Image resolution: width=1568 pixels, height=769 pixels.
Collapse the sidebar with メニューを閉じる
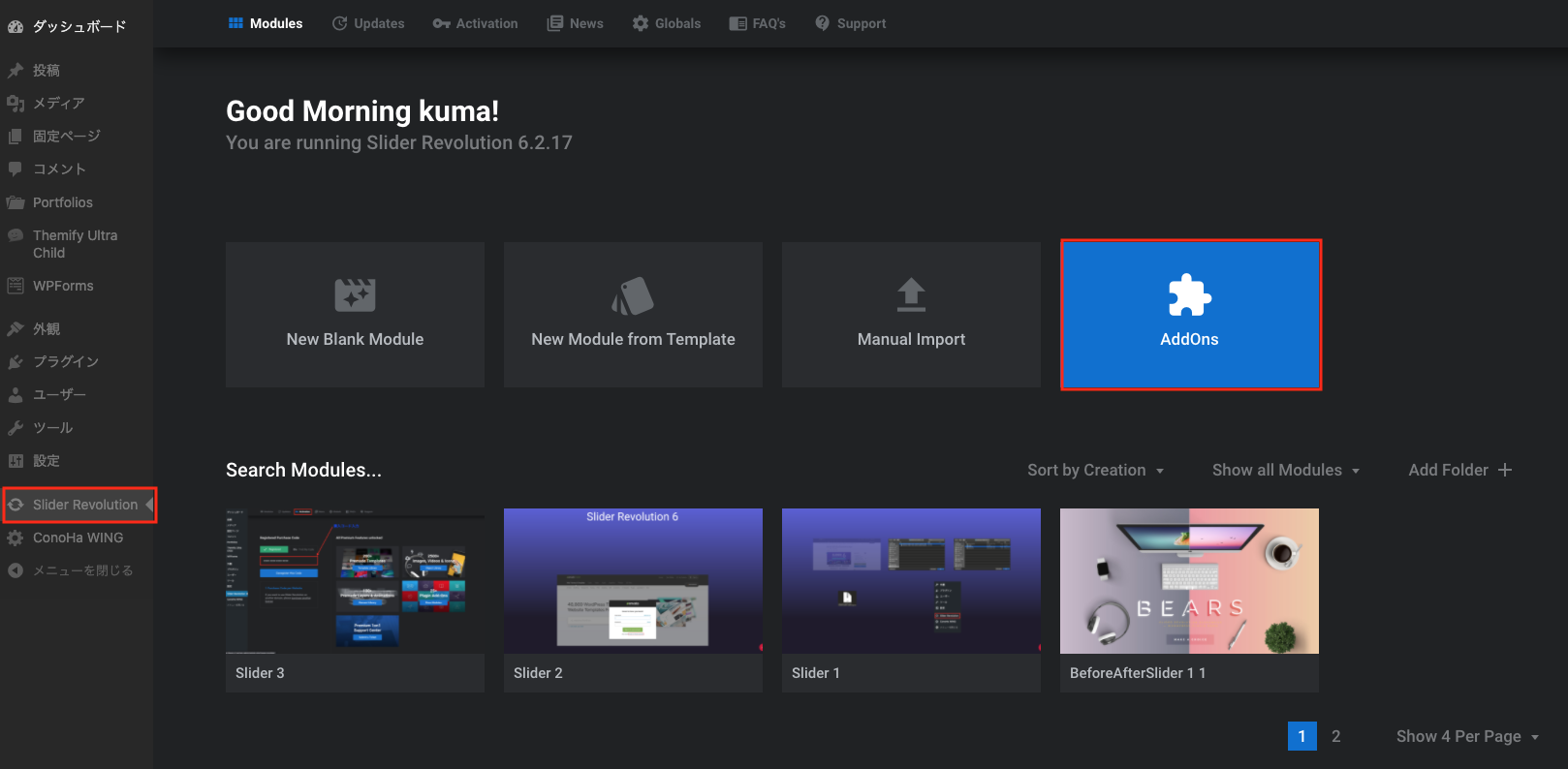coord(82,570)
